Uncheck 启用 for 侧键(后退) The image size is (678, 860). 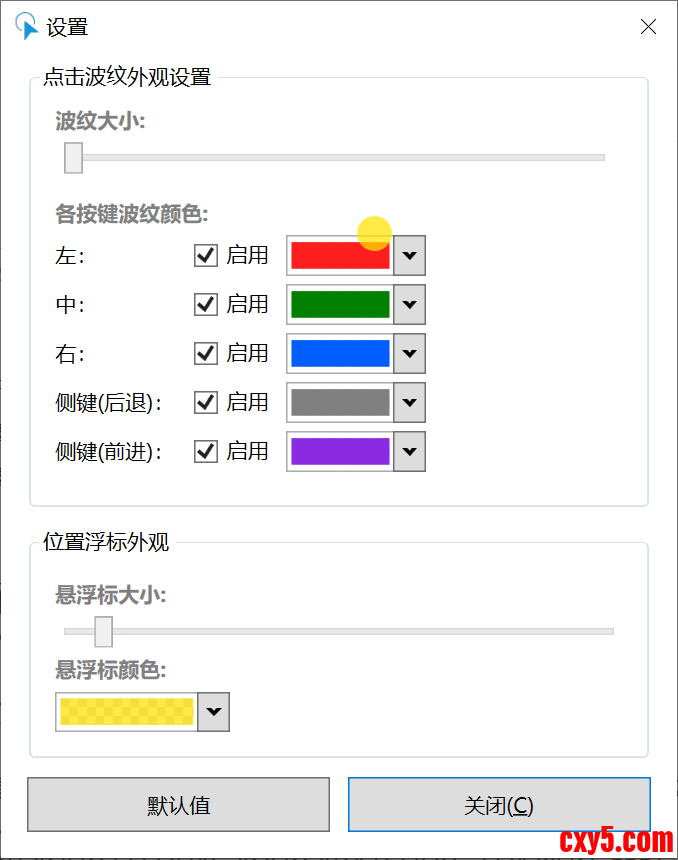click(205, 402)
